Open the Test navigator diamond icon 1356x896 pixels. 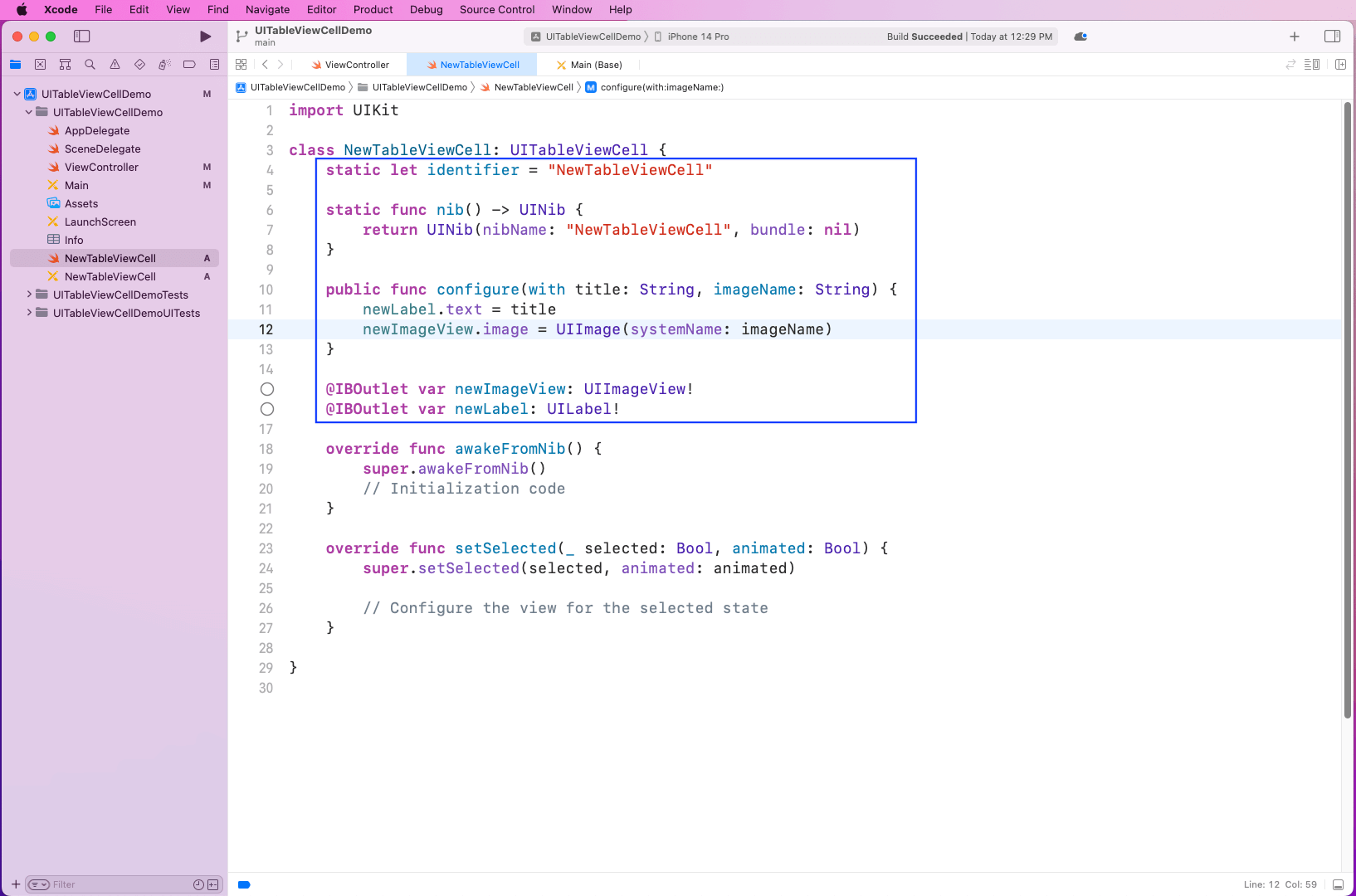(x=139, y=64)
